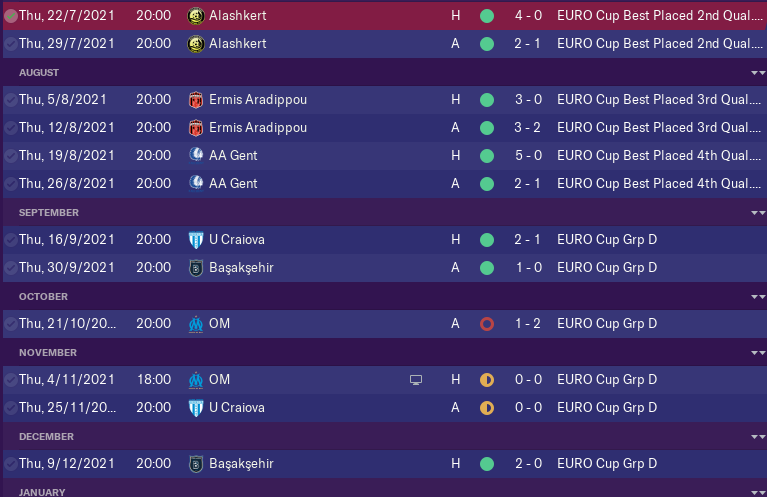Tick the selector on the 12/8/2021 row

tap(10, 128)
